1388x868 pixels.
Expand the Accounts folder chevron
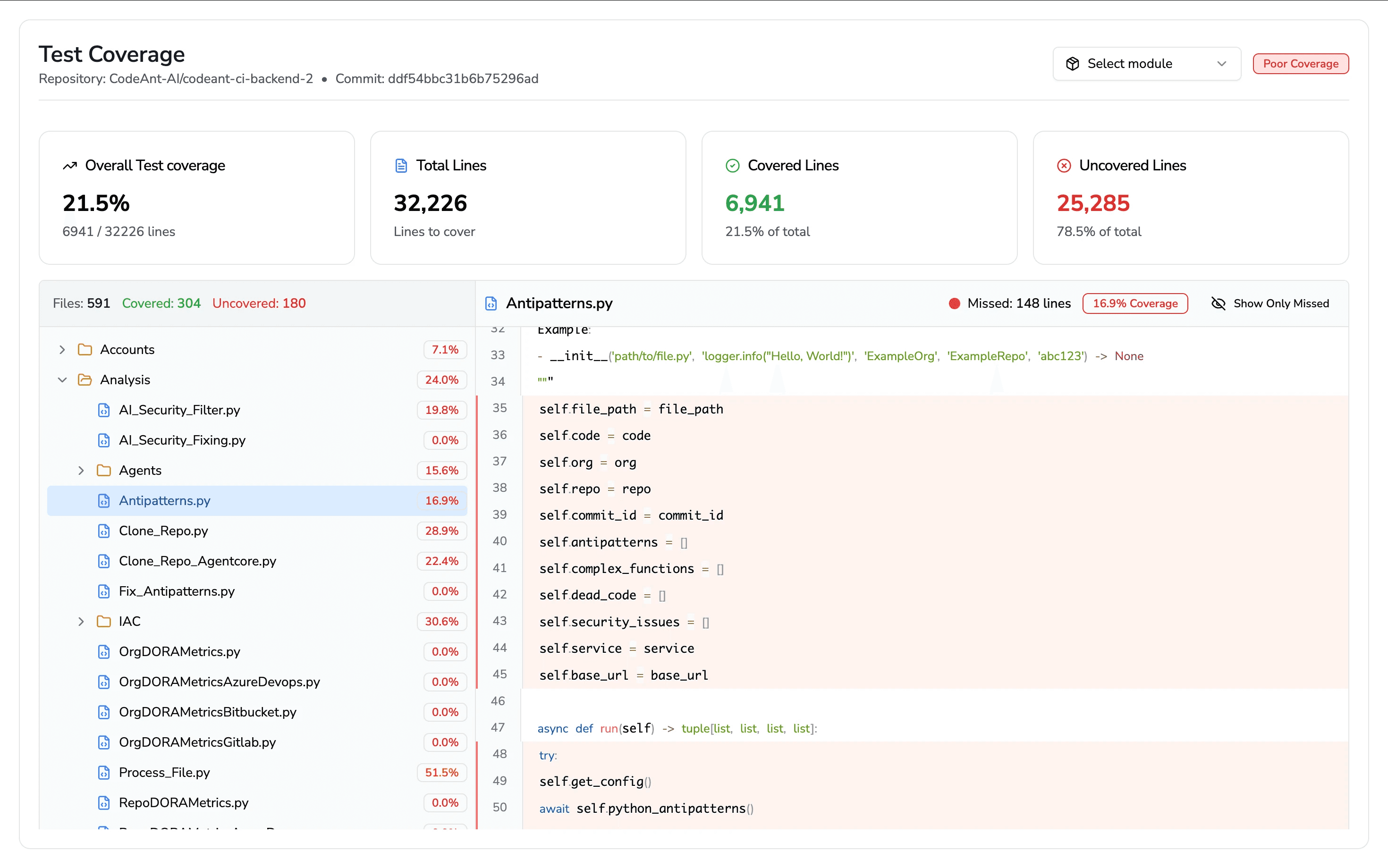[x=62, y=350]
